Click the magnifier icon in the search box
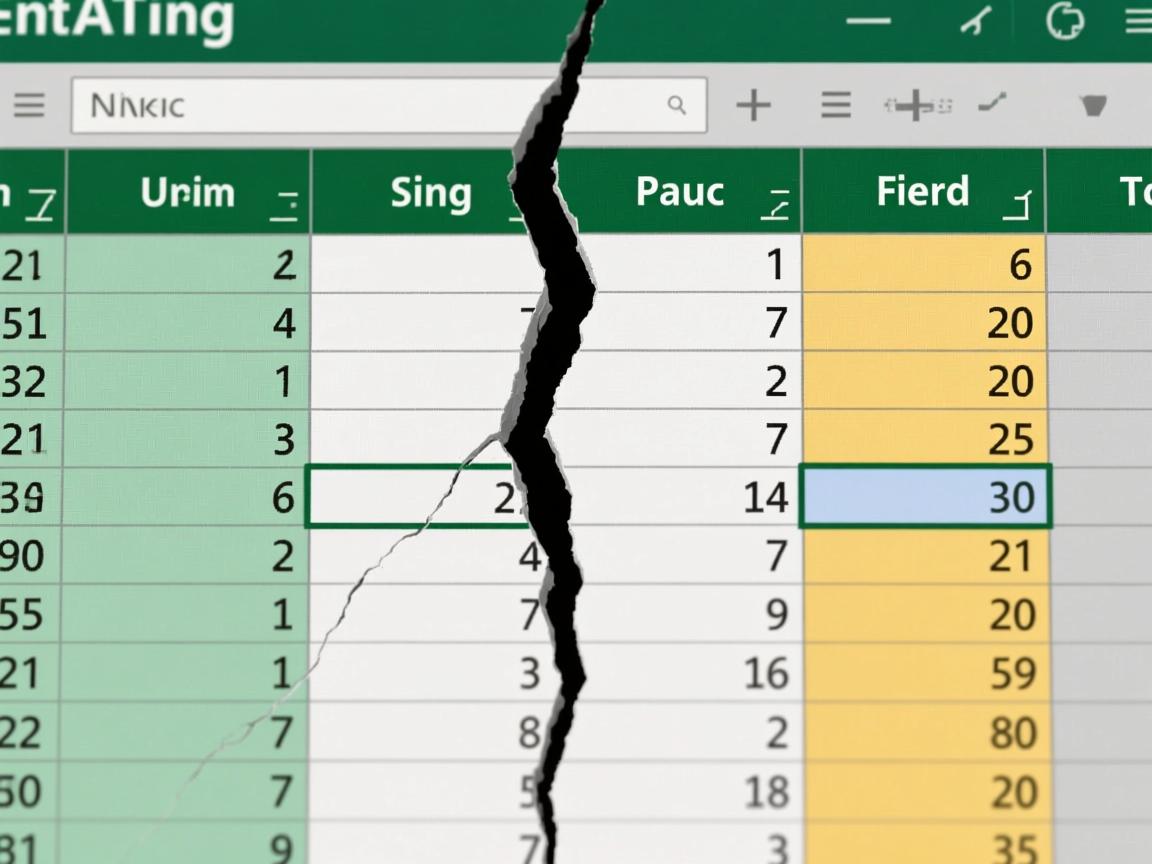This screenshot has width=1152, height=864. pyautogui.click(x=677, y=105)
